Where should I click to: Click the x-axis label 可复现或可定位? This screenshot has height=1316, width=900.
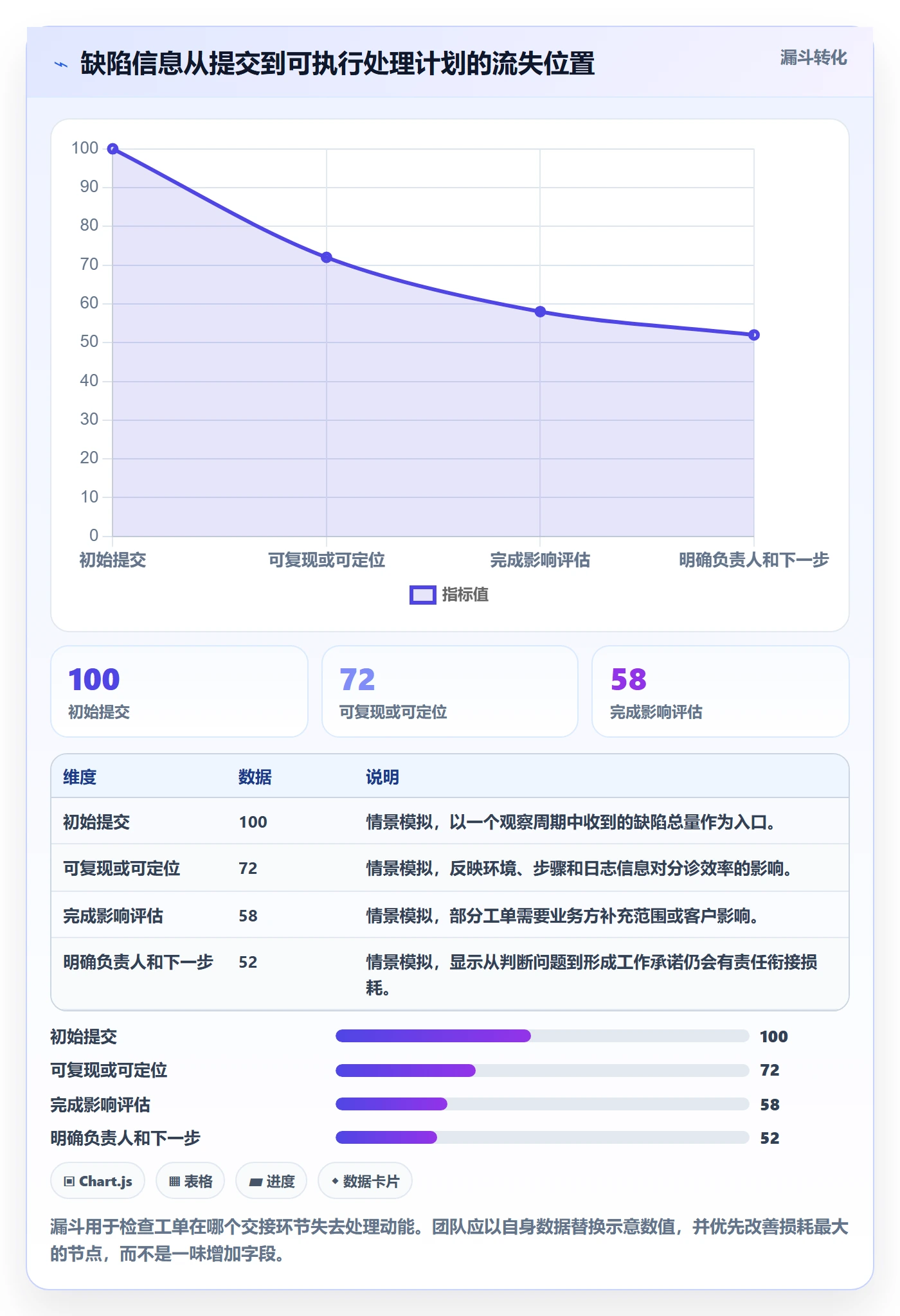pos(327,560)
